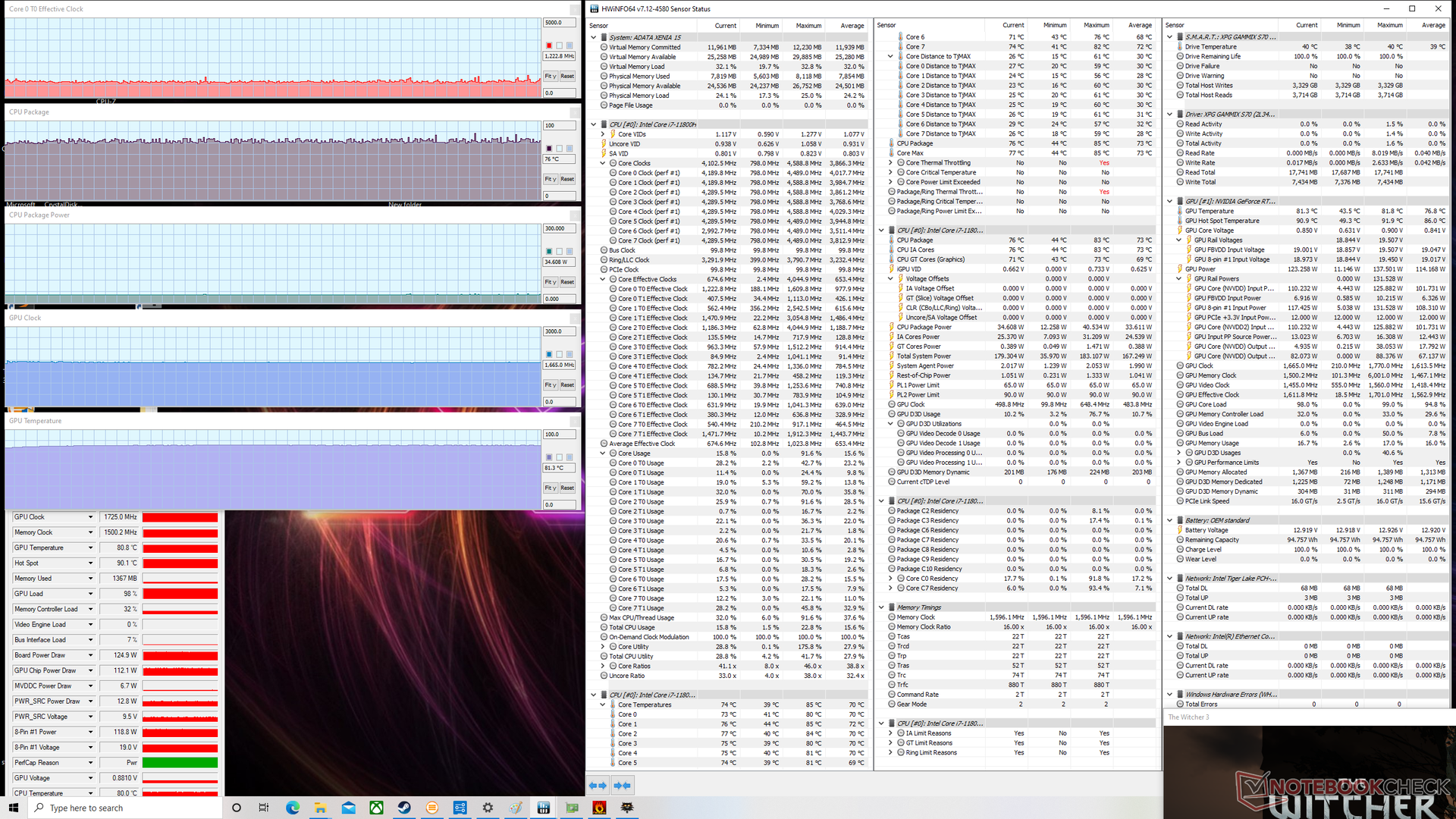Open the Settings gear on the taskbar
This screenshot has width=1456, height=819.
click(x=488, y=808)
